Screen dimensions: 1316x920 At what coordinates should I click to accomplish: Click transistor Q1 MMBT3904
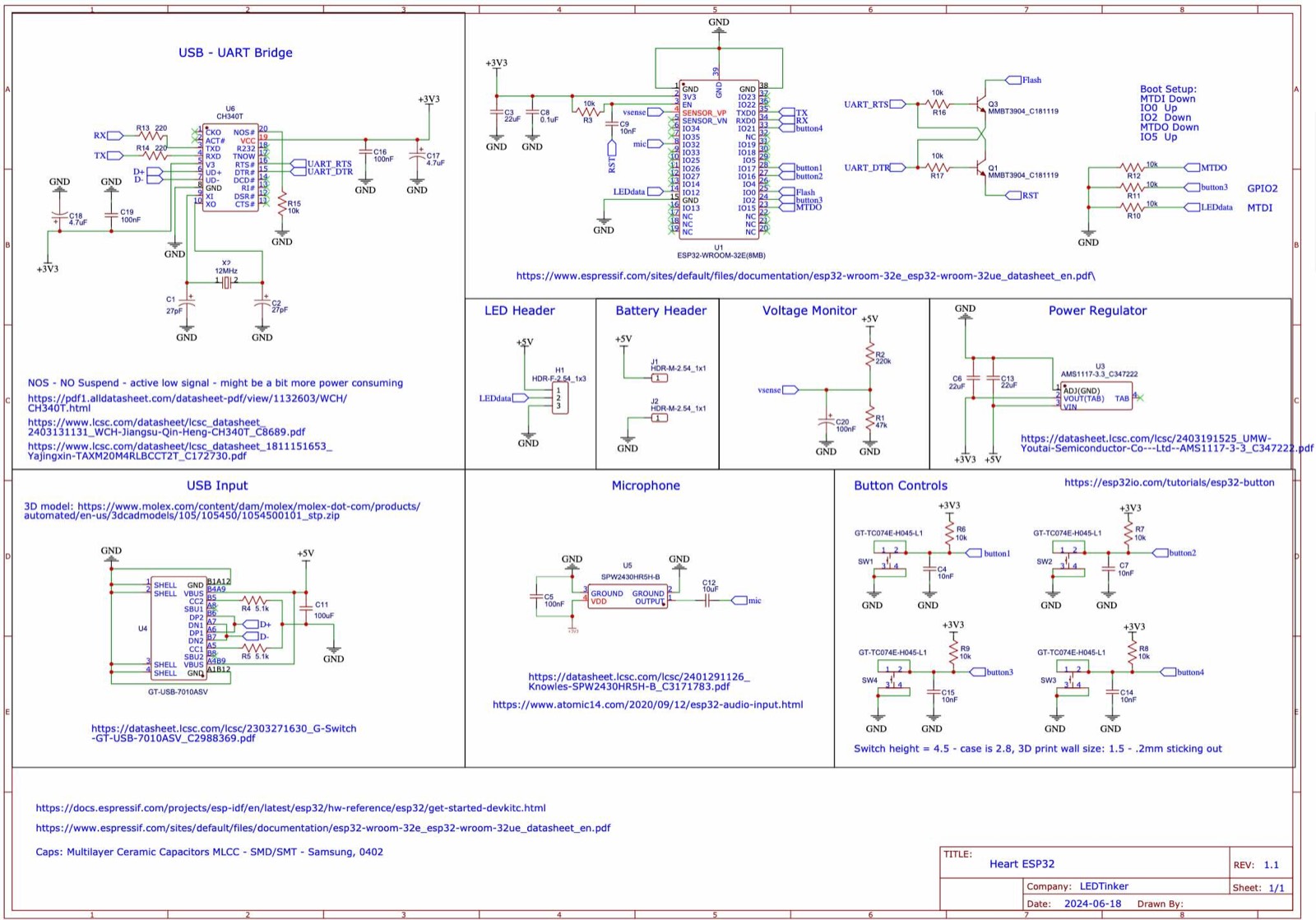point(980,169)
